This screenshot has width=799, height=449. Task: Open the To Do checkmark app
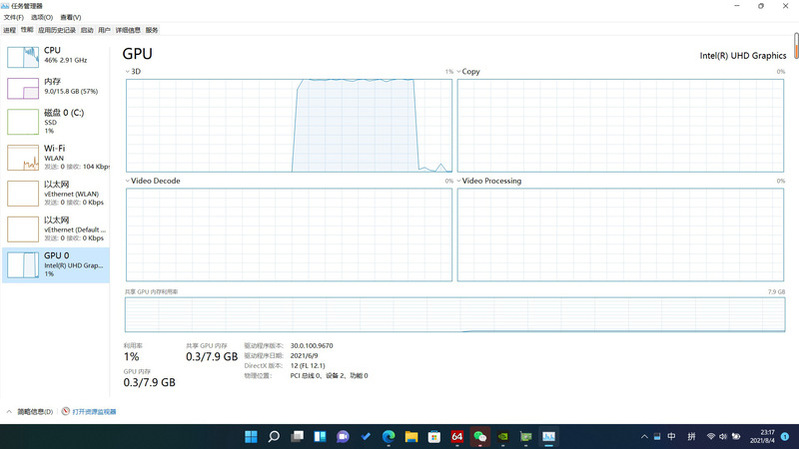click(366, 437)
